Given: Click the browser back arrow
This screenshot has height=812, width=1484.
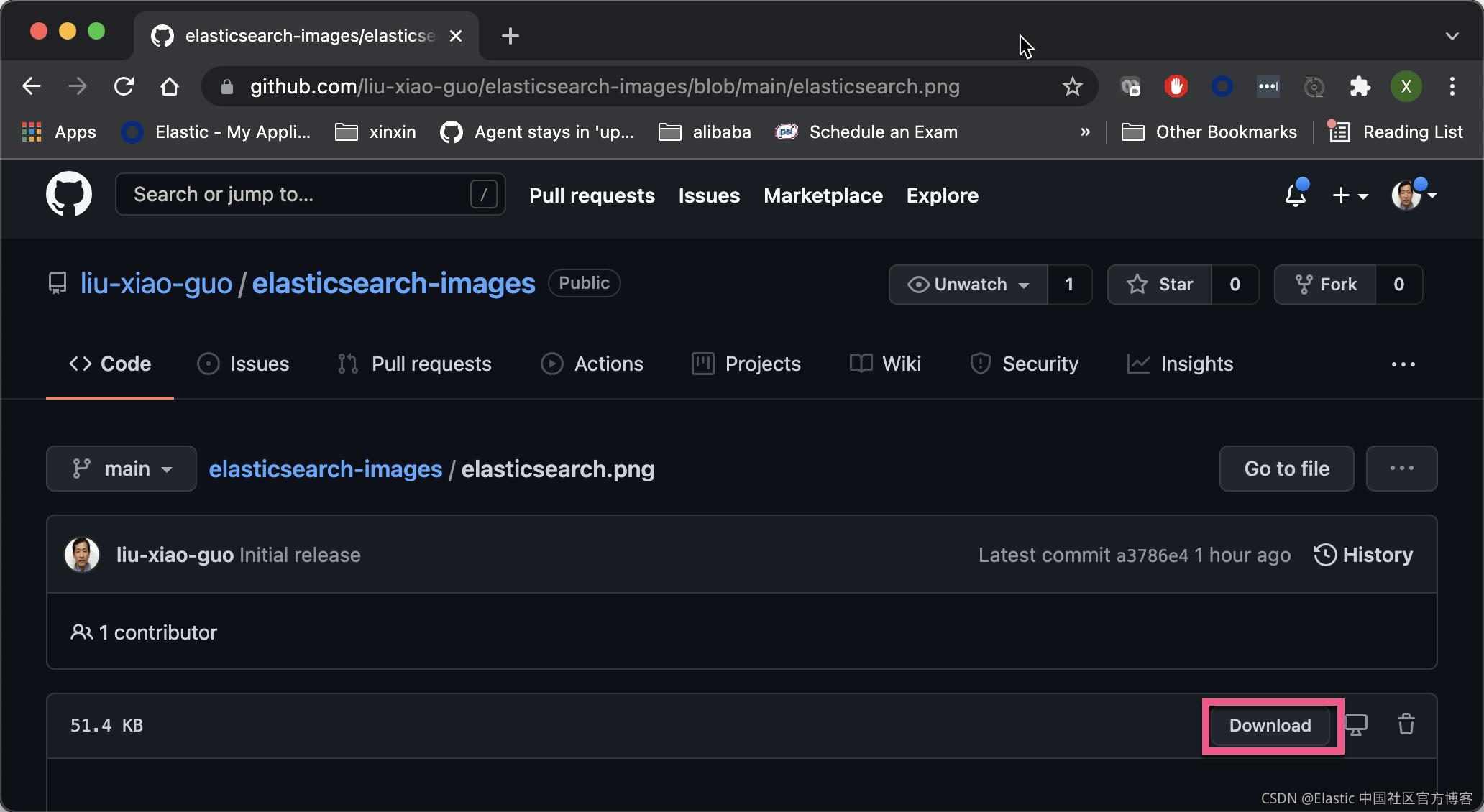Looking at the screenshot, I should (32, 86).
